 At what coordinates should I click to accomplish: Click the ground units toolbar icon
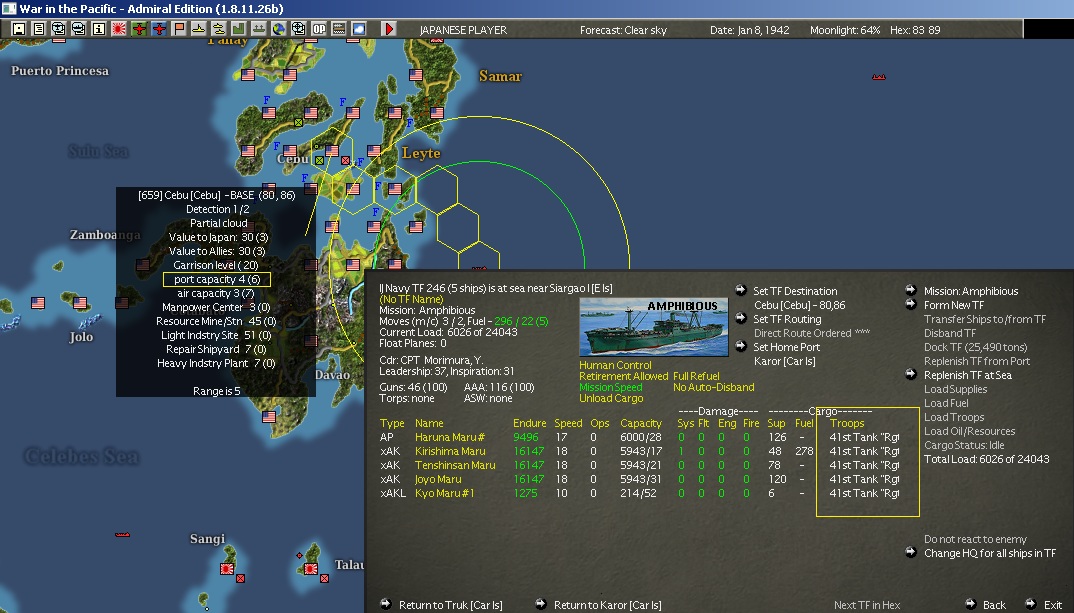click(x=259, y=29)
